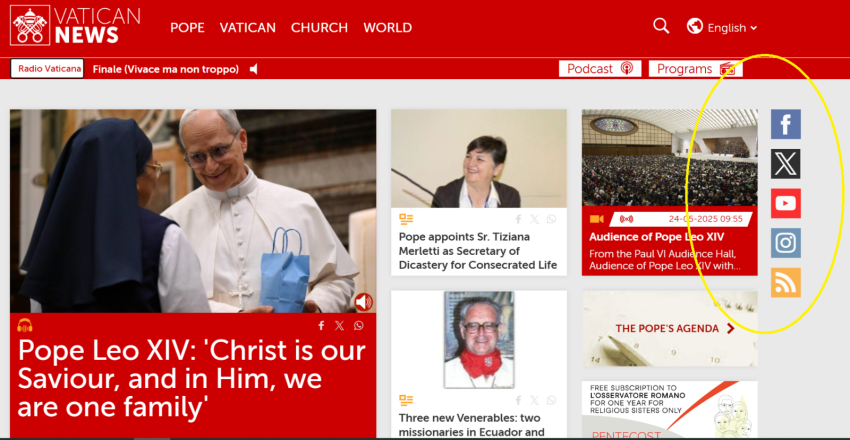The image size is (850, 440).
Task: Open the X social icon in the sidebar
Action: point(785,164)
